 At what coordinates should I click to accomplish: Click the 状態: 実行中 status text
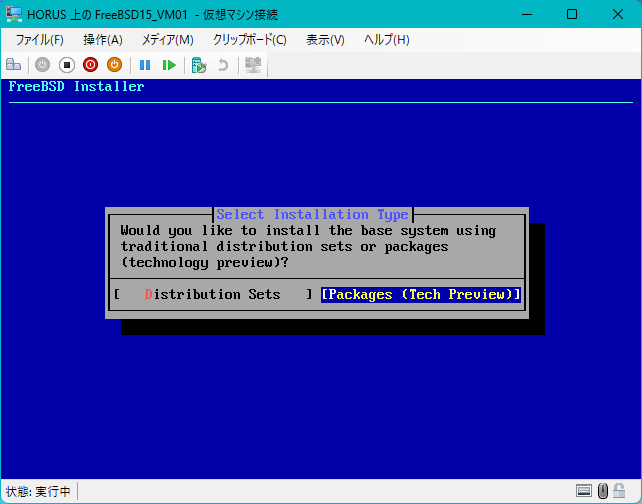click(x=38, y=491)
